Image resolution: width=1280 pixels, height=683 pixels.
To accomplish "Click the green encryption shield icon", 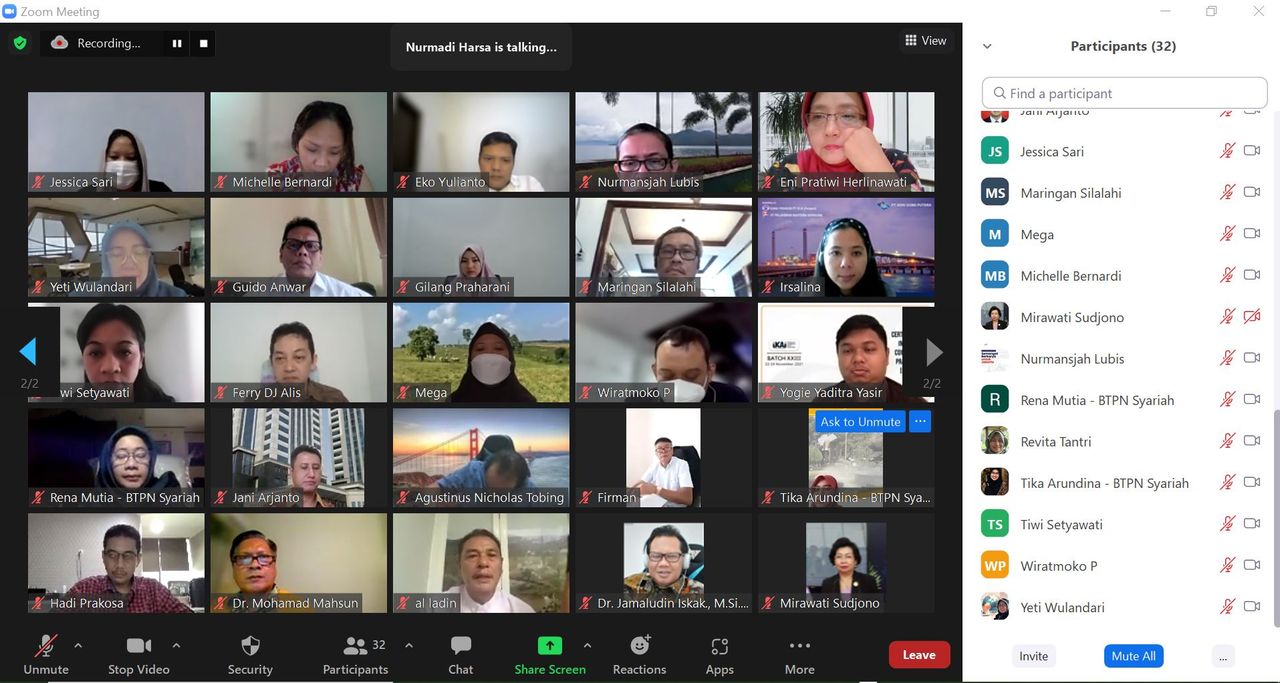I will (x=19, y=43).
